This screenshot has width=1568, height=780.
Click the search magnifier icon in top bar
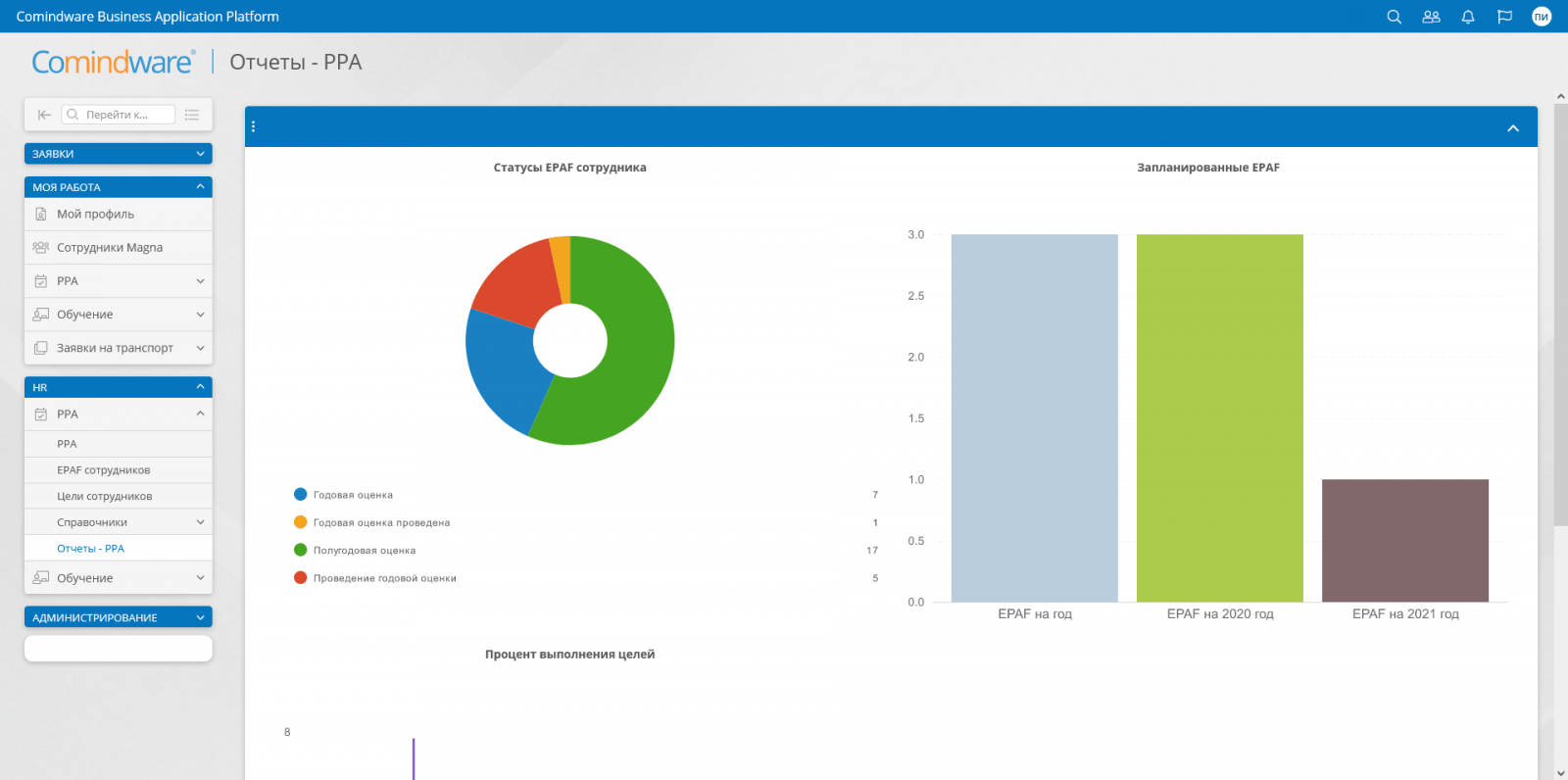[1394, 17]
